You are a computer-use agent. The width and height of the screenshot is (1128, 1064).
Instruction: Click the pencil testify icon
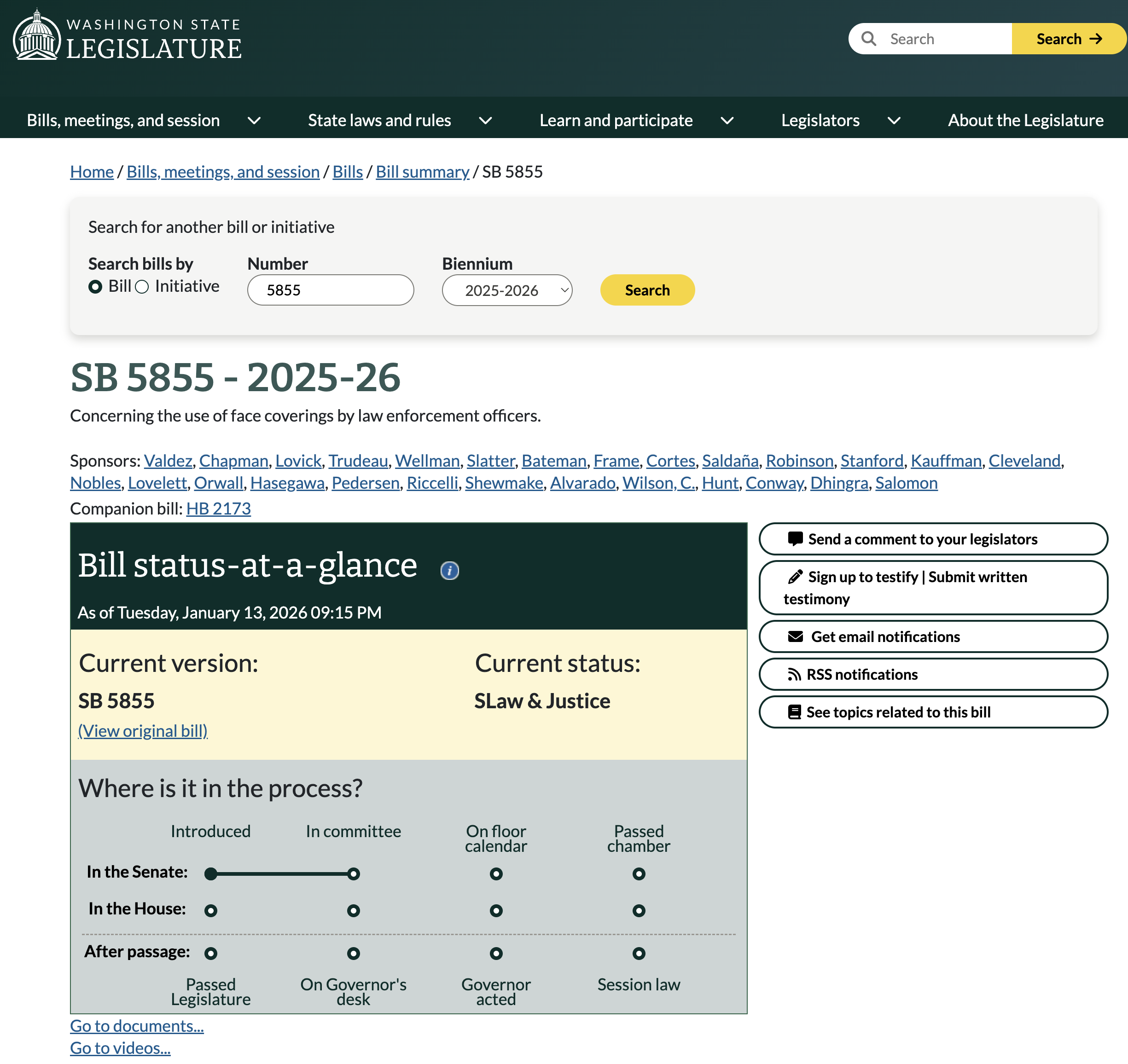[x=795, y=576]
